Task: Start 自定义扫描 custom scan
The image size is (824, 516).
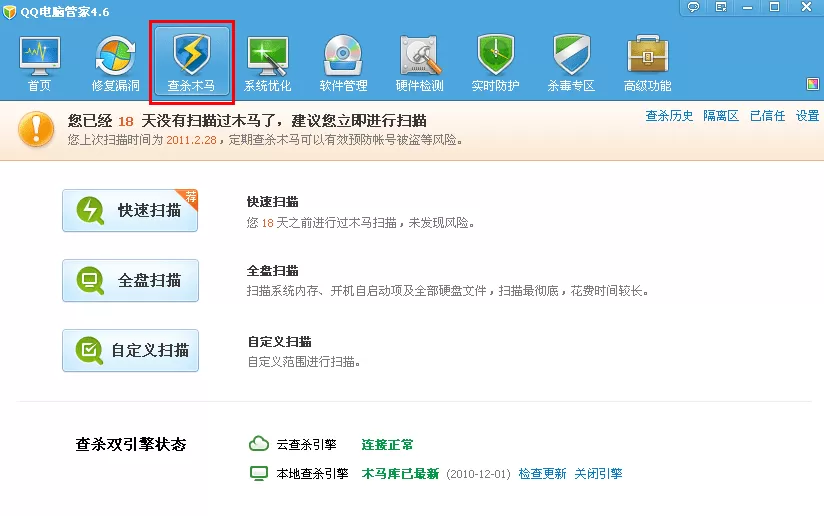Action: [130, 350]
